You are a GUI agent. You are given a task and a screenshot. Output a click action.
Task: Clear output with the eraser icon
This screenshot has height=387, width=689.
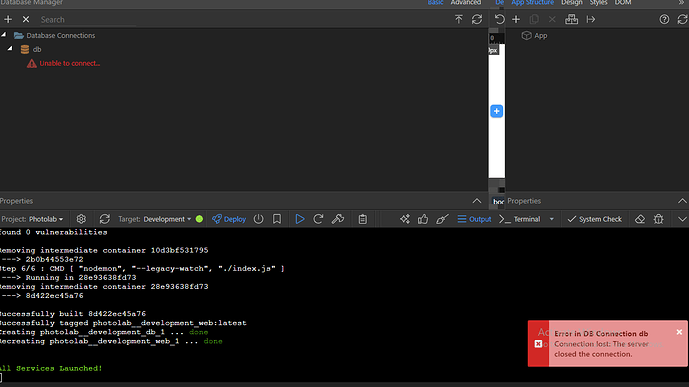click(x=640, y=219)
